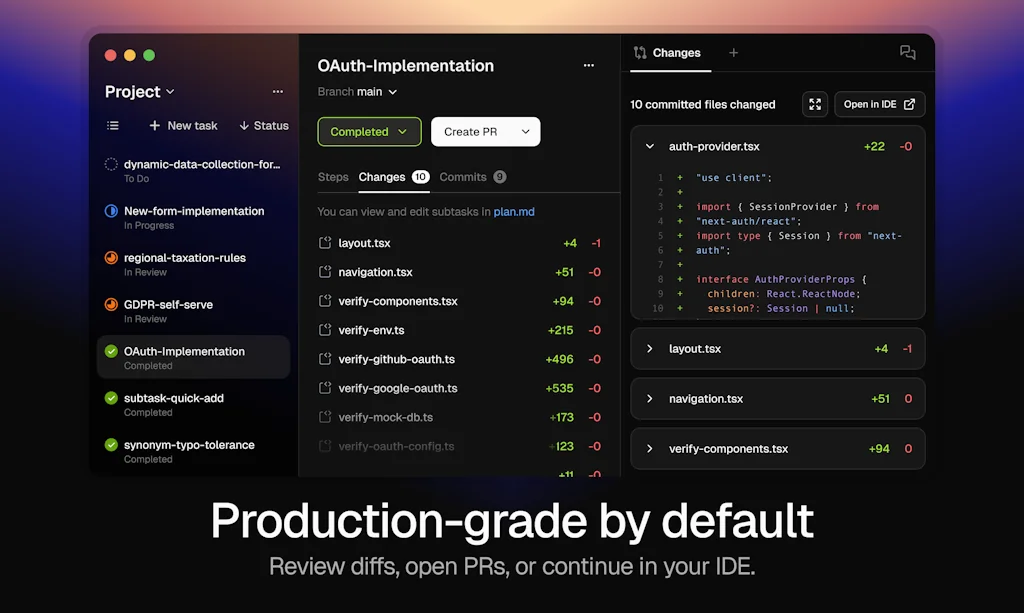Image resolution: width=1024 pixels, height=613 pixels.
Task: Create a New task
Action: (x=183, y=125)
